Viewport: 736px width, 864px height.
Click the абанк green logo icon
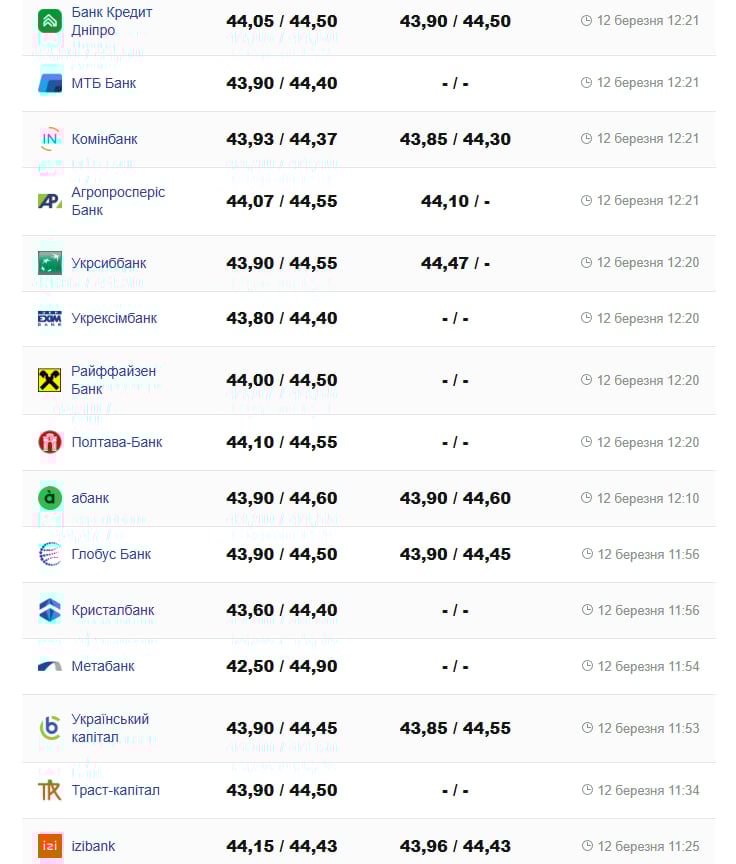tap(50, 498)
